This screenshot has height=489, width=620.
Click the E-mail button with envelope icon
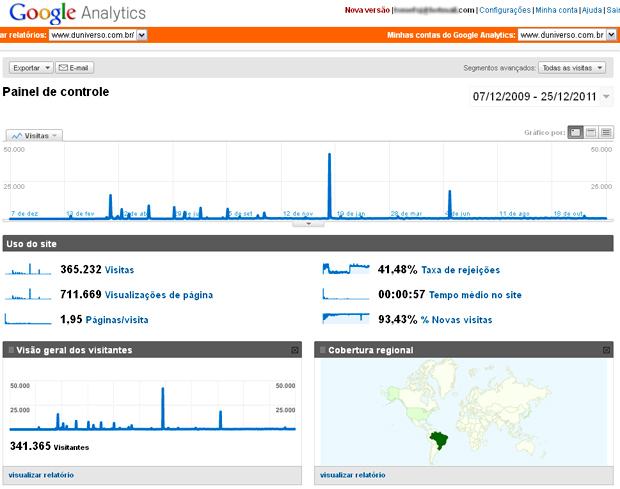point(77,68)
